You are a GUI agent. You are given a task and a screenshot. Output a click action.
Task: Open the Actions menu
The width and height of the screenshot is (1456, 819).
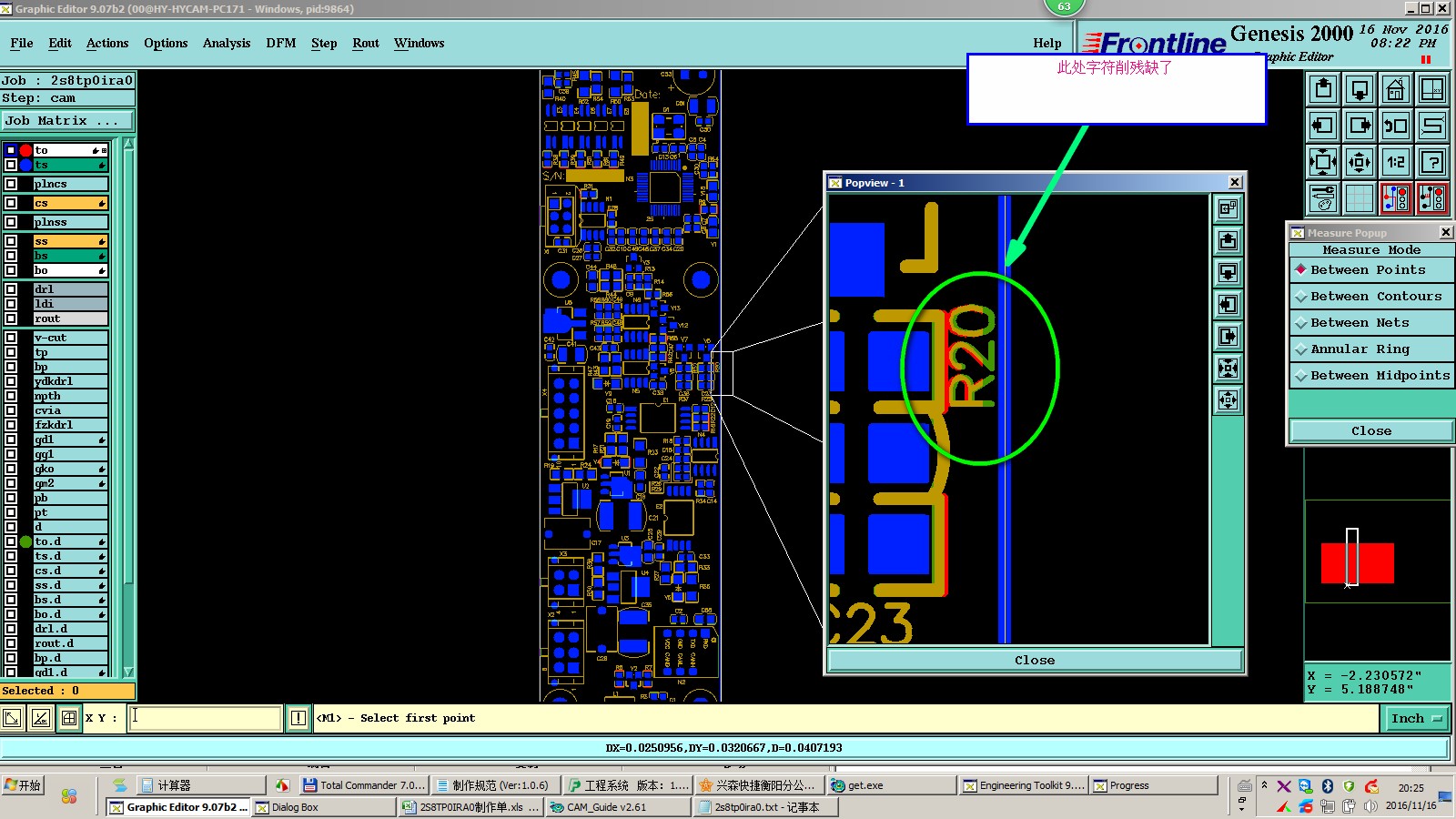point(107,44)
